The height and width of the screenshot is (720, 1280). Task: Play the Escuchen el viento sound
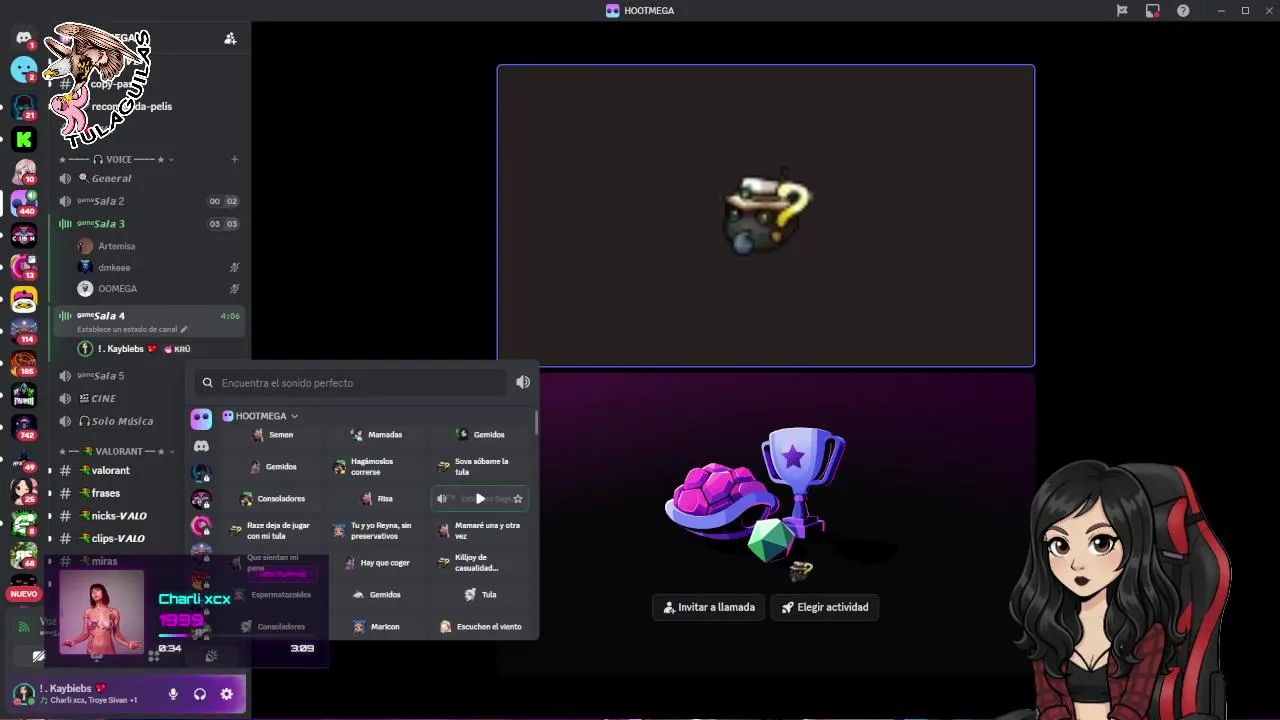(x=481, y=626)
